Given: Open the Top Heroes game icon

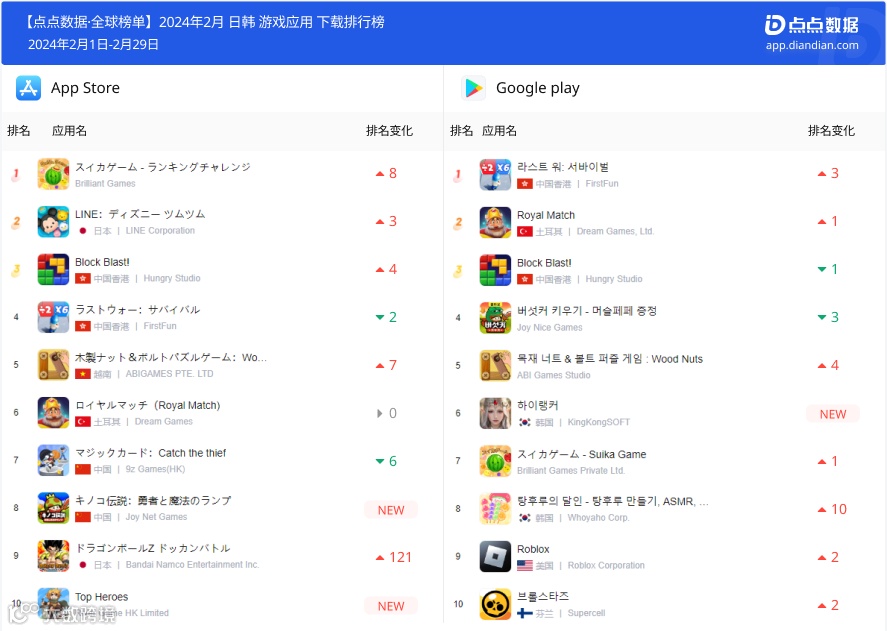Looking at the screenshot, I should pyautogui.click(x=53, y=604).
